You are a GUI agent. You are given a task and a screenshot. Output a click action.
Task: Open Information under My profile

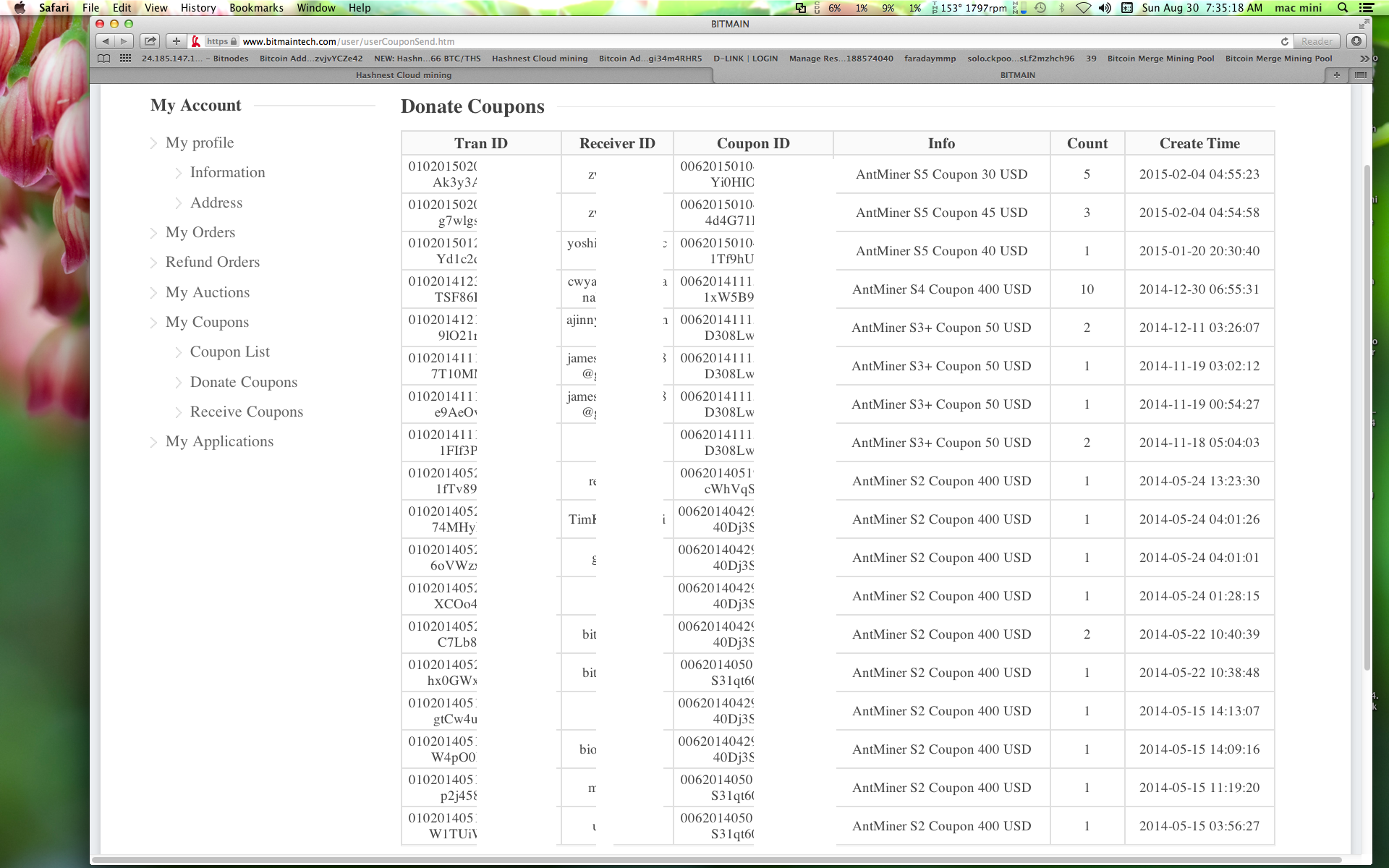click(227, 172)
